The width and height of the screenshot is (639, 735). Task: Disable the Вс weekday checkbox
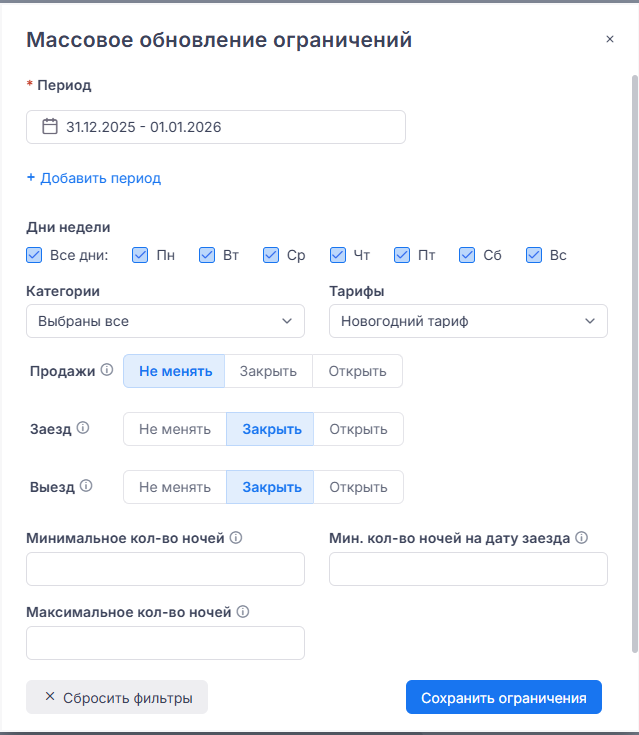click(534, 255)
